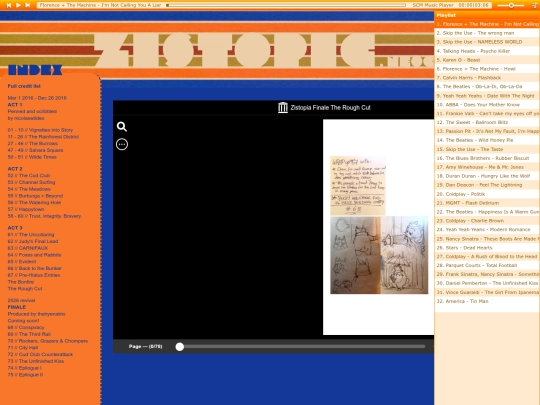Play Stars - Dead Hearts
The height and width of the screenshot is (405, 540).
(x=487, y=248)
